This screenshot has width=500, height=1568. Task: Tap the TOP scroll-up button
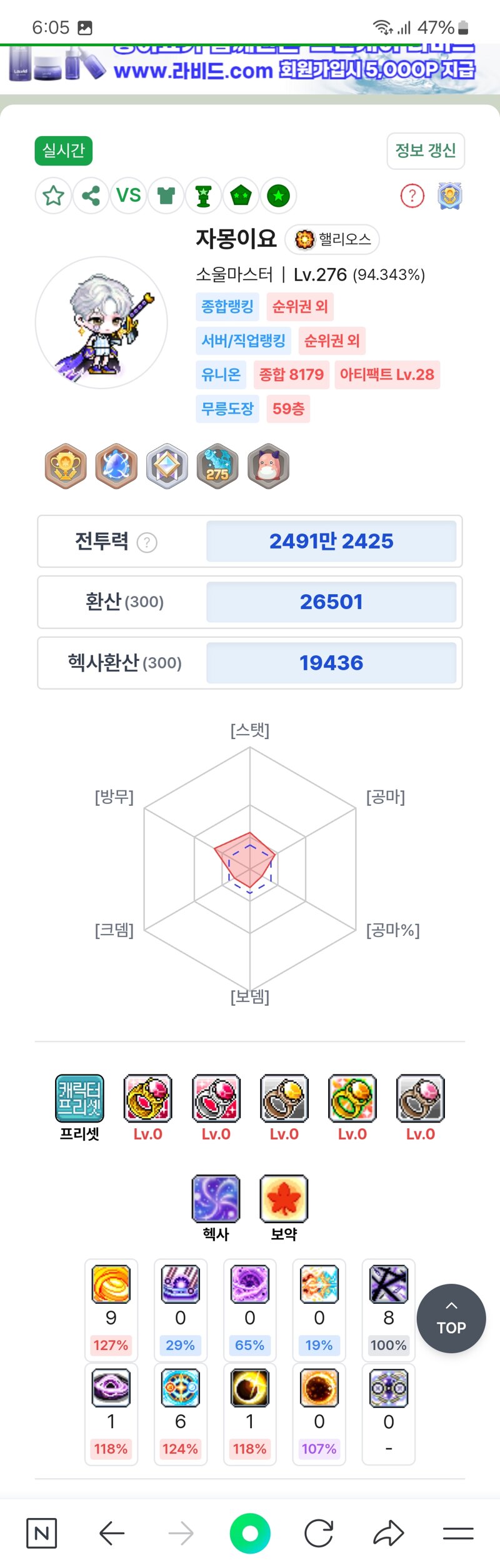point(451,1318)
